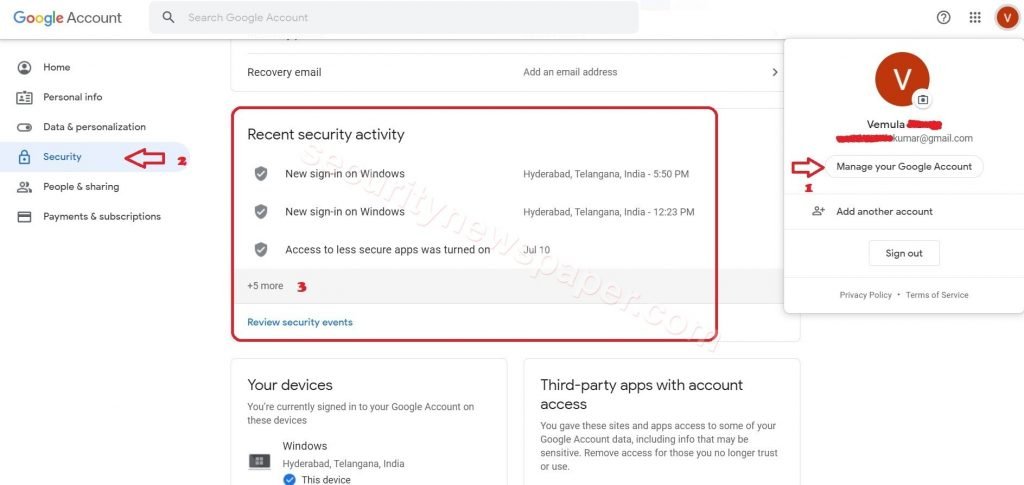
Task: Open Review security events link
Action: pos(300,322)
